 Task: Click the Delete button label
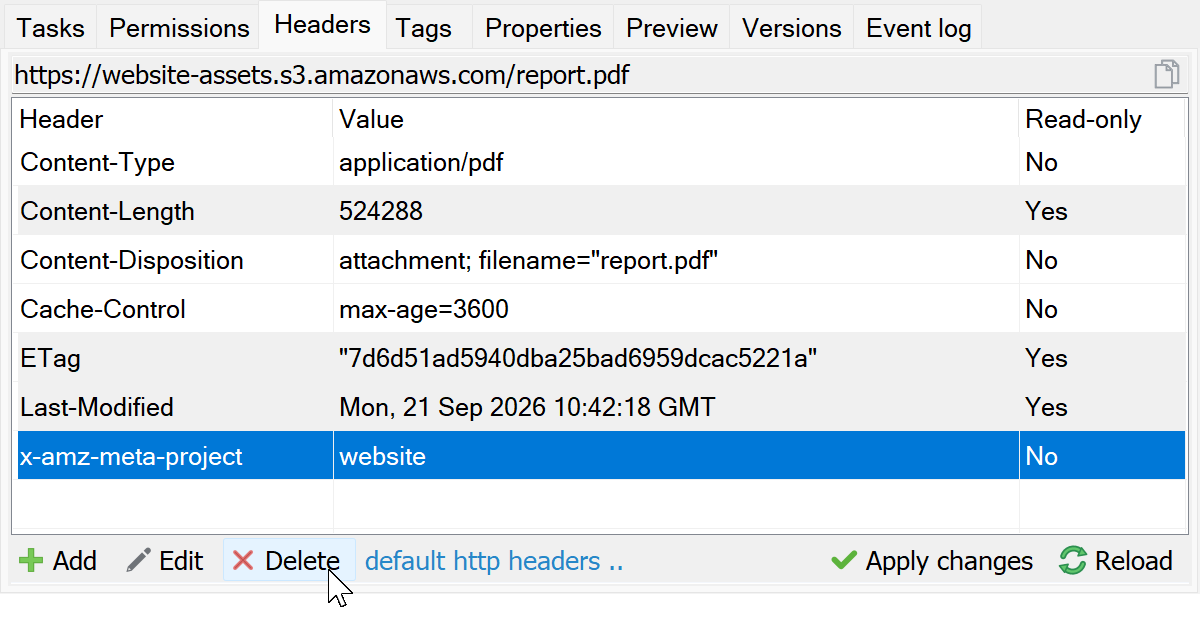[x=302, y=562]
